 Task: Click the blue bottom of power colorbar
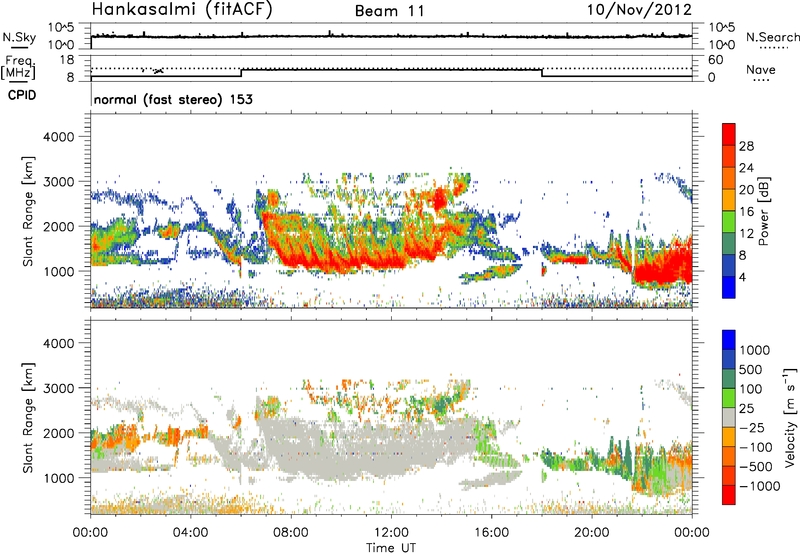click(x=729, y=288)
